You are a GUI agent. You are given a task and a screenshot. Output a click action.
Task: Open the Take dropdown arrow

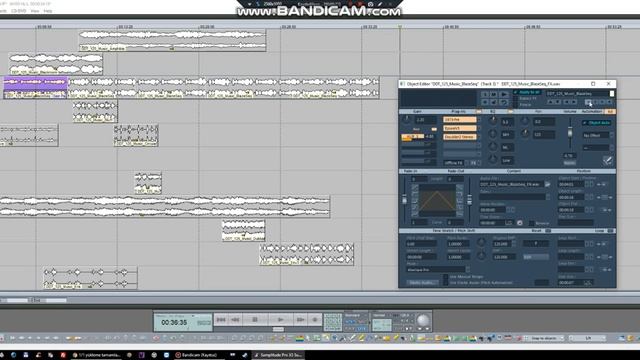[x=548, y=197]
